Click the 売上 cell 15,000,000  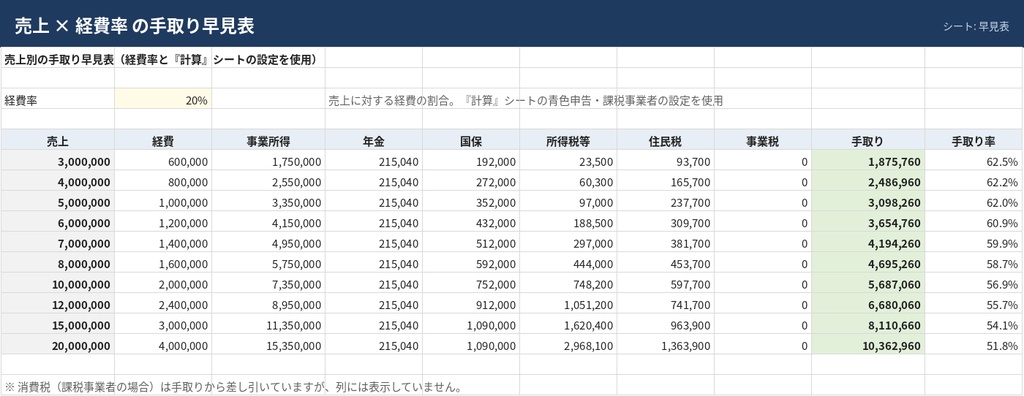[x=57, y=325]
